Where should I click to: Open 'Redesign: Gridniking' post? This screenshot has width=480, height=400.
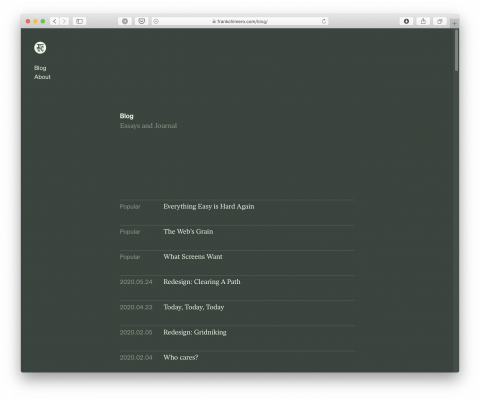[195, 332]
